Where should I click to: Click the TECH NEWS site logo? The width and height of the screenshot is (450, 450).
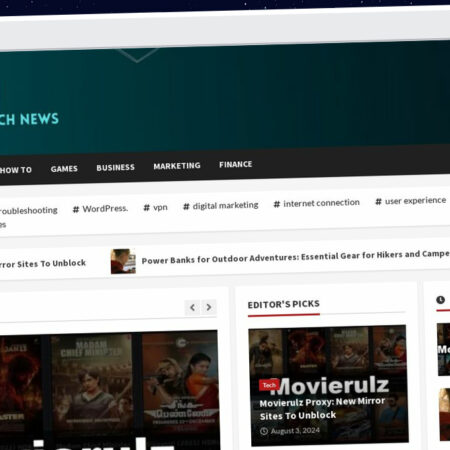click(29, 119)
